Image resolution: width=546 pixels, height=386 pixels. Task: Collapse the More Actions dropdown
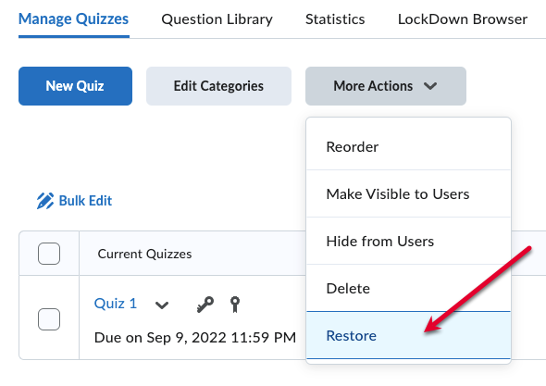coord(385,86)
